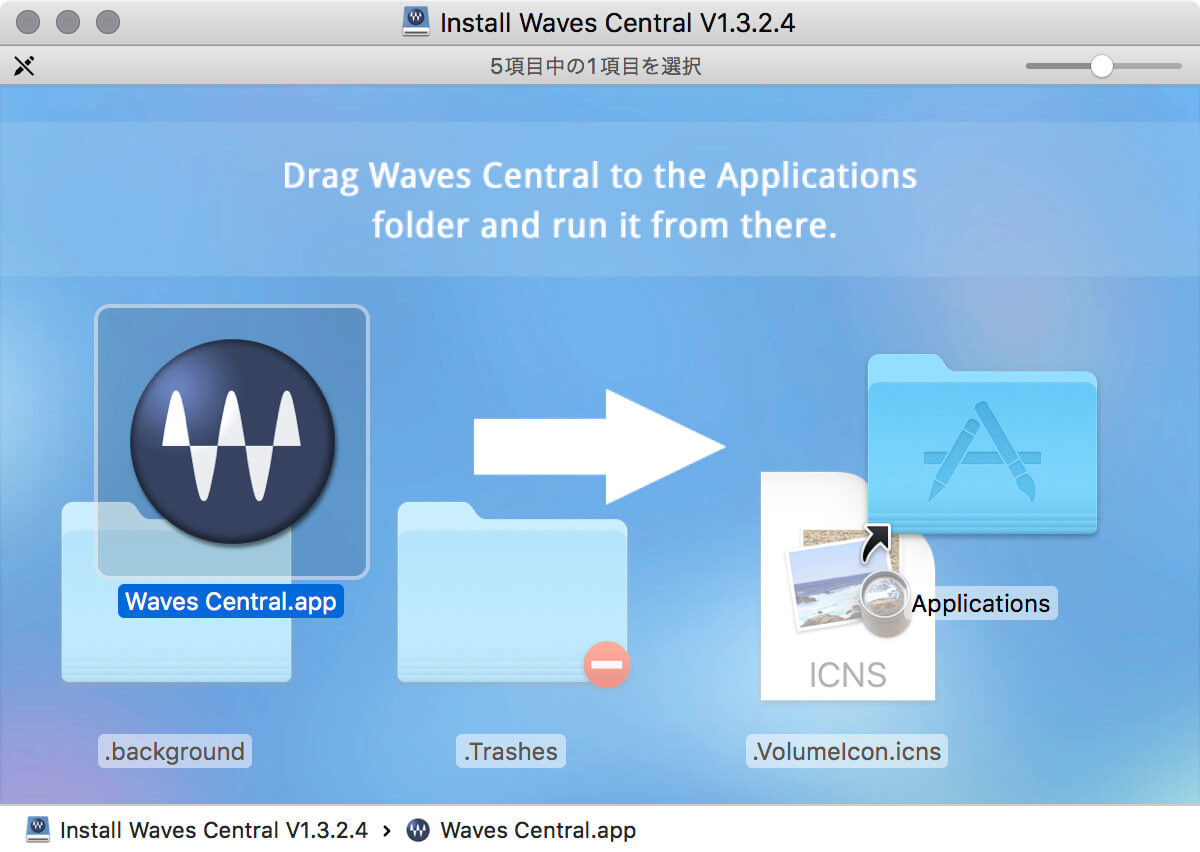Click the Waves Central.app filename label
This screenshot has height=852, width=1200.
(231, 601)
